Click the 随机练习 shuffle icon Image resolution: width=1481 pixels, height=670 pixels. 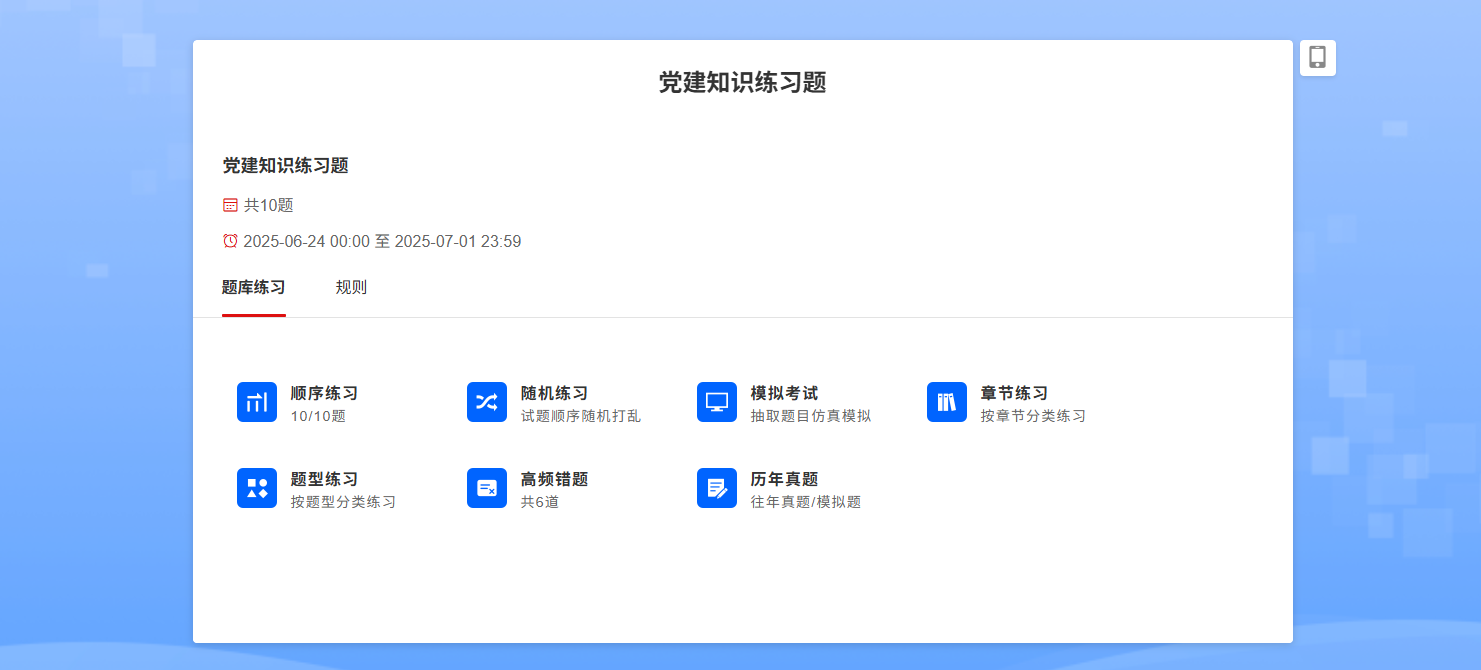point(487,402)
